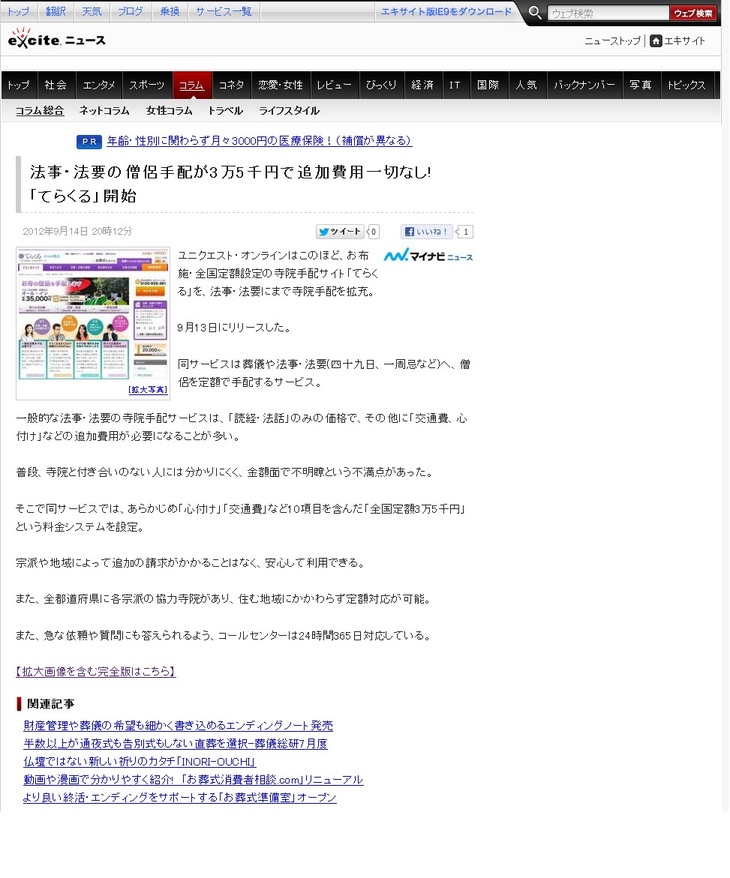Open the medical insurance PR ad link
Image resolution: width=730 pixels, height=878 pixels.
pos(259,141)
